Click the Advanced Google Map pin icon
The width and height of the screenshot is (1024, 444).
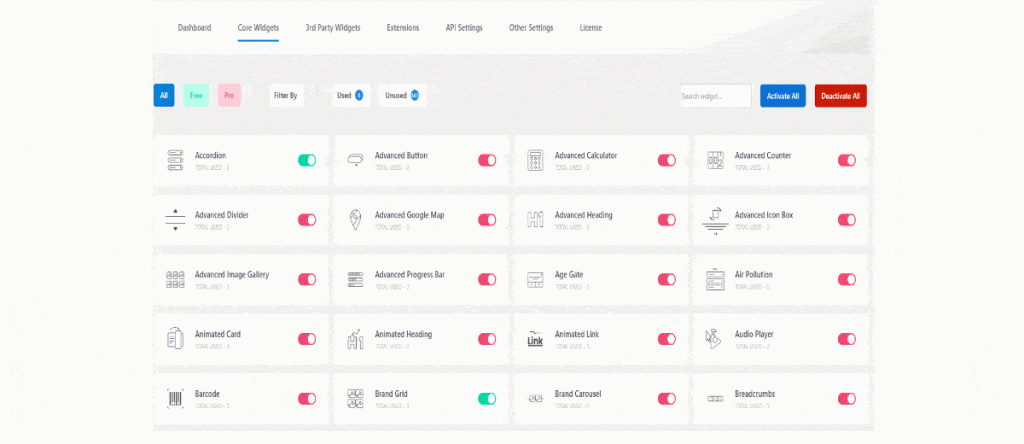click(x=355, y=219)
